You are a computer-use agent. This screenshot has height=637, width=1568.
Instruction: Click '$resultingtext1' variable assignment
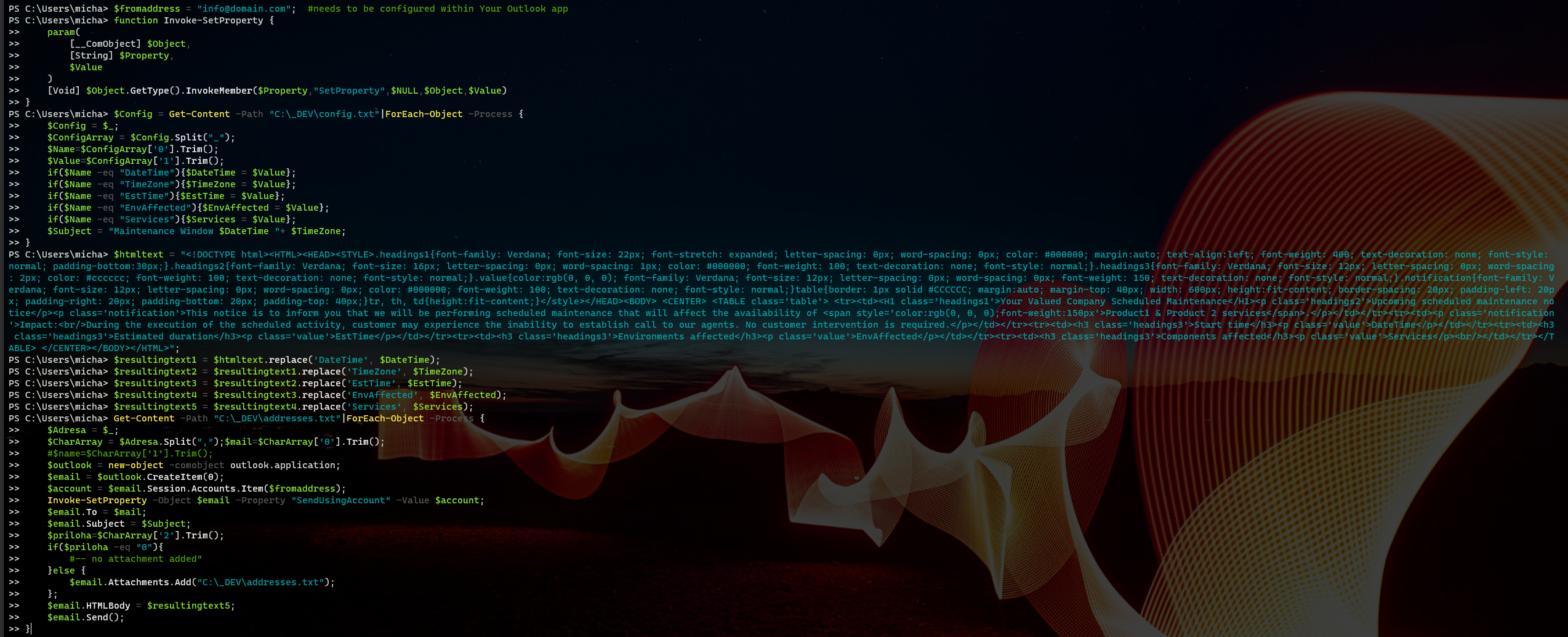click(x=155, y=360)
